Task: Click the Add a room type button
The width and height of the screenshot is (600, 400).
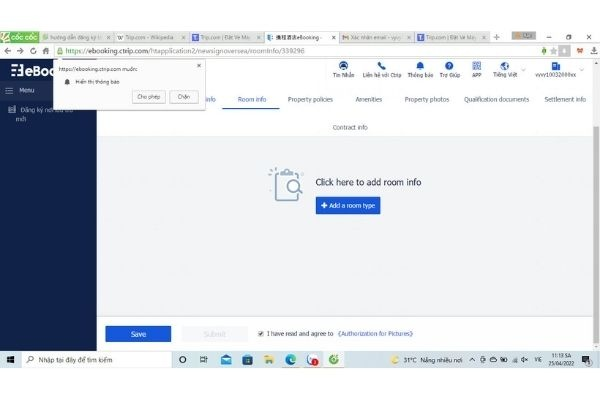Action: pos(348,206)
